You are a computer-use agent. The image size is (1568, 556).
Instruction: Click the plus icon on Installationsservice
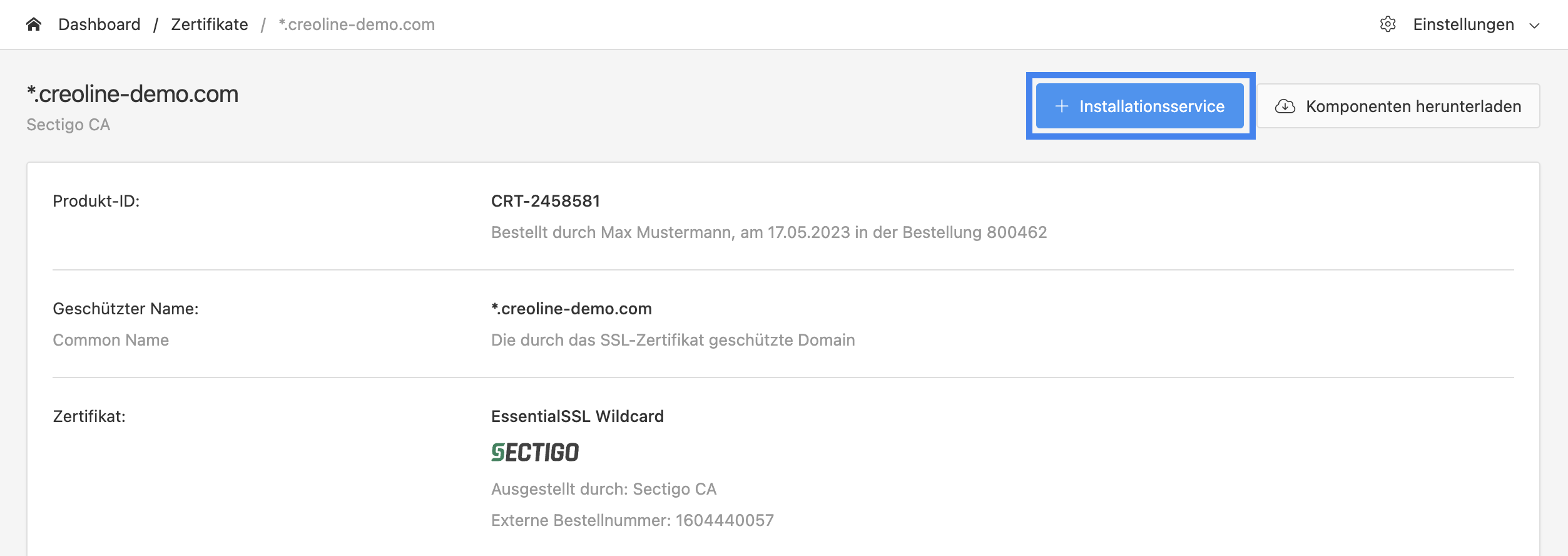[x=1062, y=106]
